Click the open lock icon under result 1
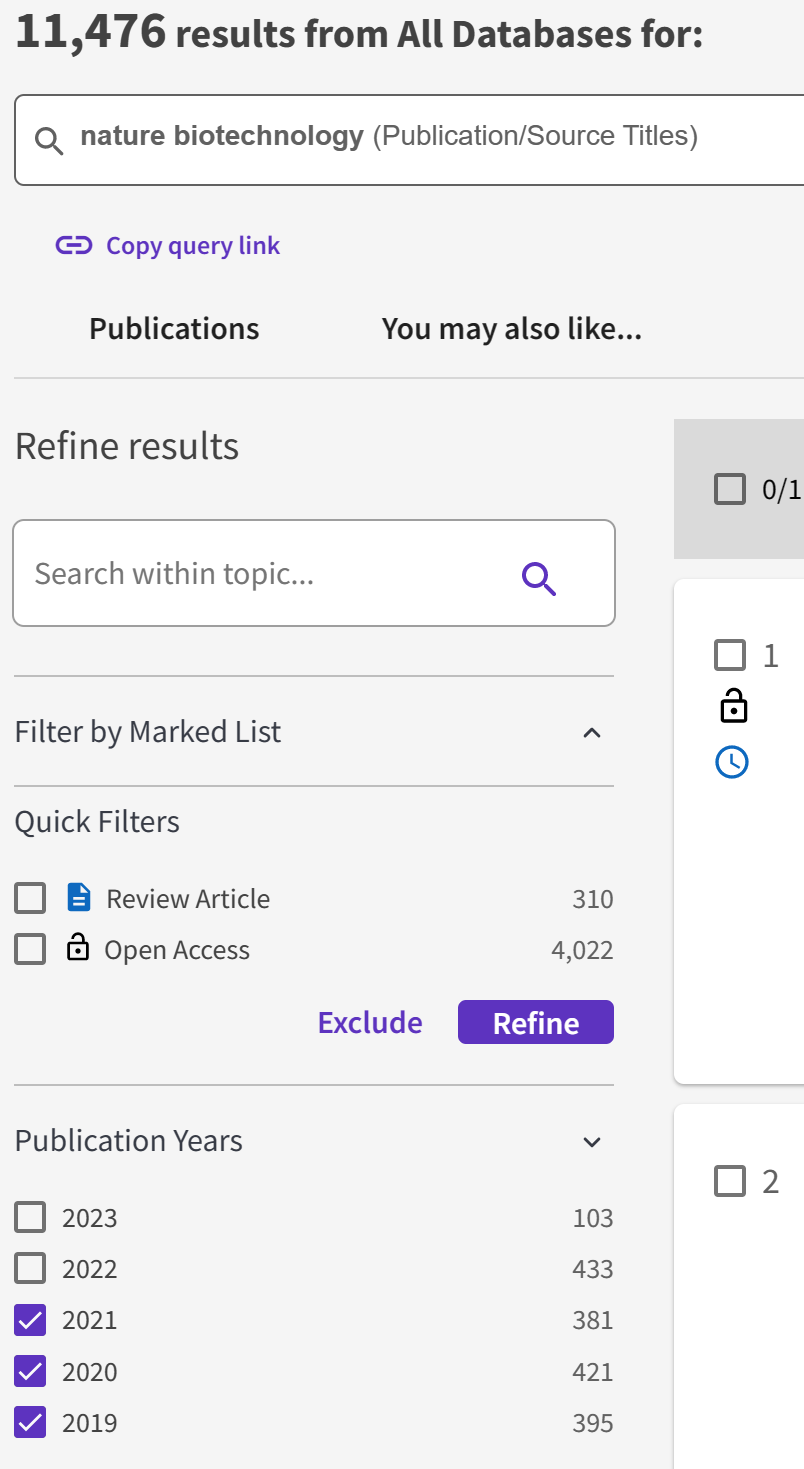This screenshot has width=804, height=1469. [734, 705]
